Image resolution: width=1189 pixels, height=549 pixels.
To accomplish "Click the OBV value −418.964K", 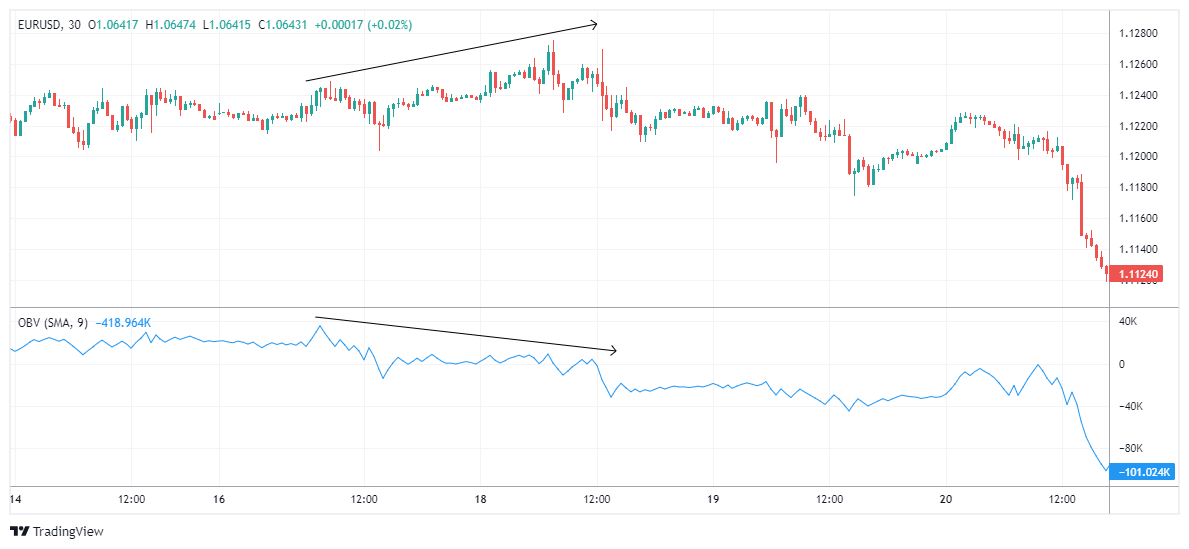I will (123, 322).
